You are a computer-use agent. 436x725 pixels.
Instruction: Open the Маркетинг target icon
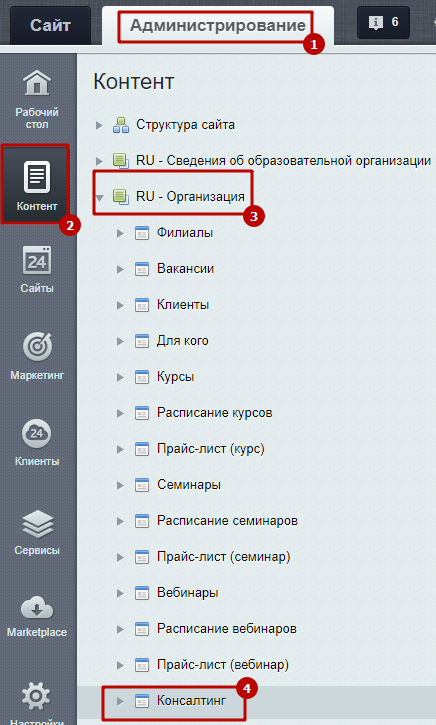point(37,347)
